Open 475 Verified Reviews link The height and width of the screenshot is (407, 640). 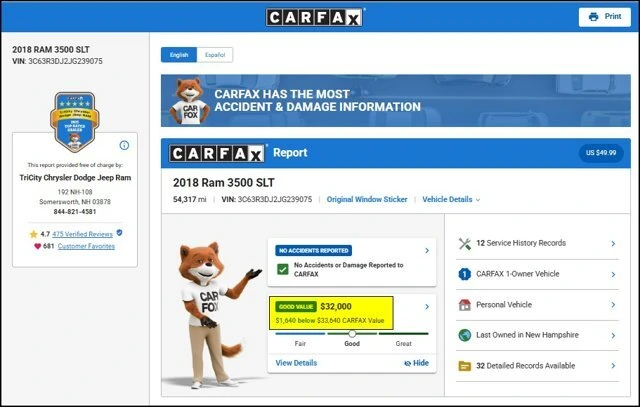[x=82, y=234]
